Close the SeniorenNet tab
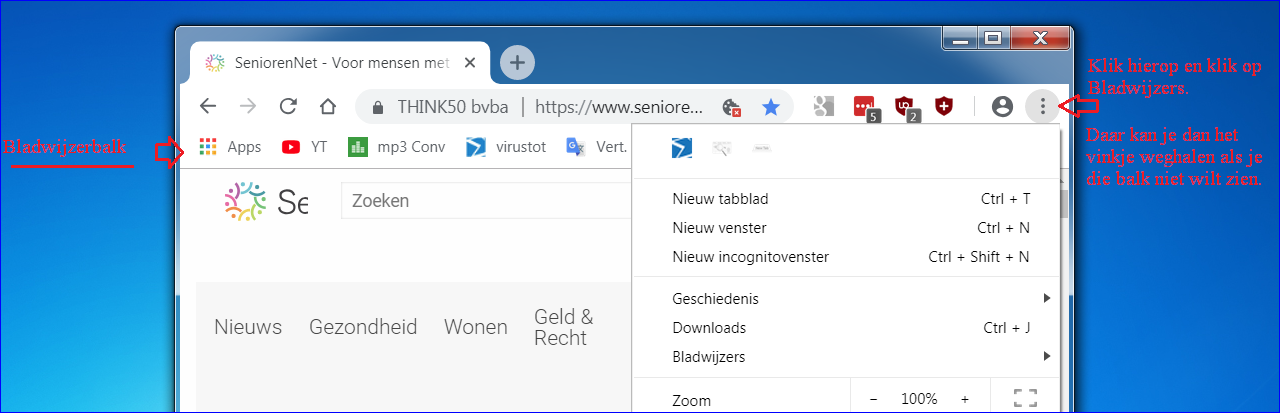1280x413 pixels. [470, 63]
